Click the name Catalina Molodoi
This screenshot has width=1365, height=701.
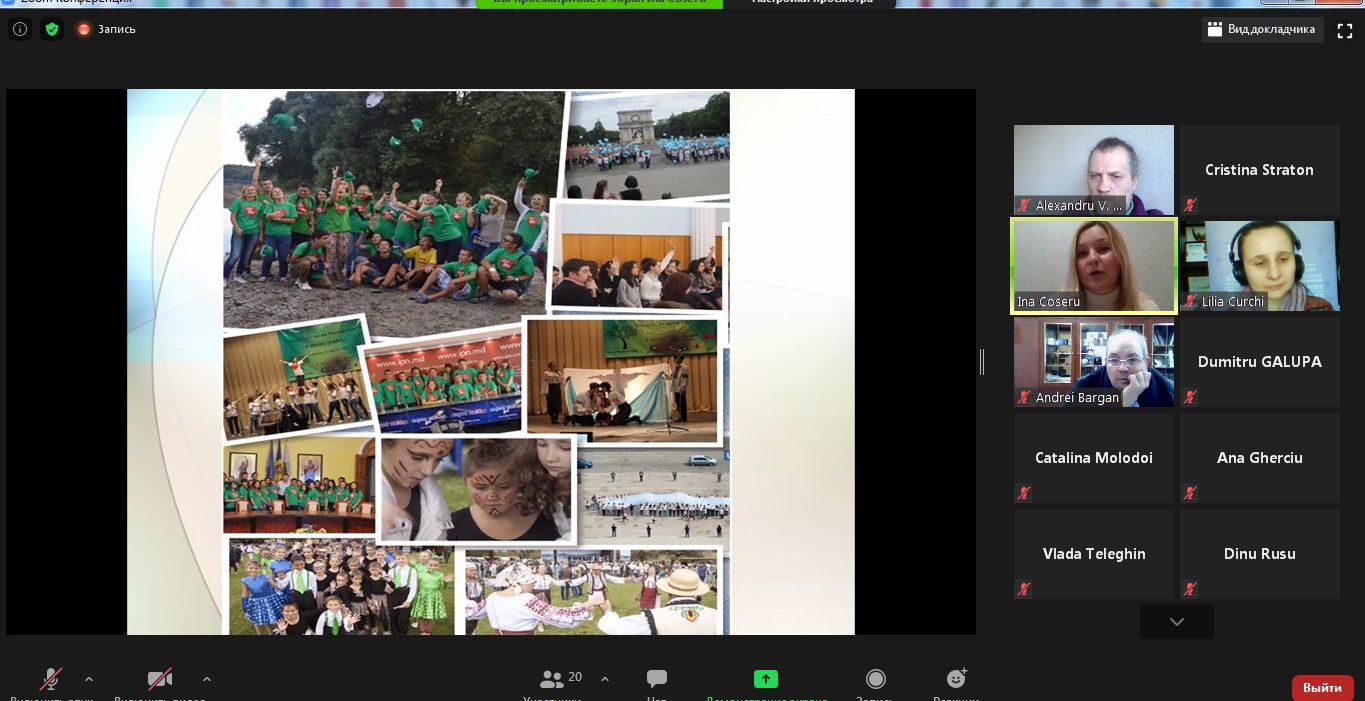tap(1094, 458)
